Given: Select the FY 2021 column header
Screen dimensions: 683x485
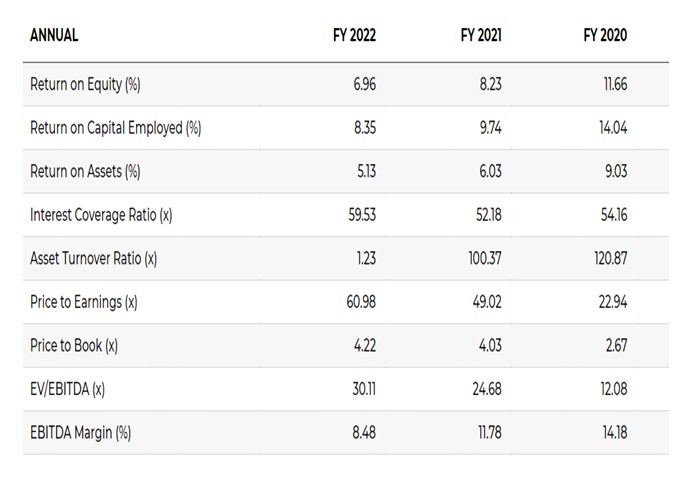Looking at the screenshot, I should [481, 36].
